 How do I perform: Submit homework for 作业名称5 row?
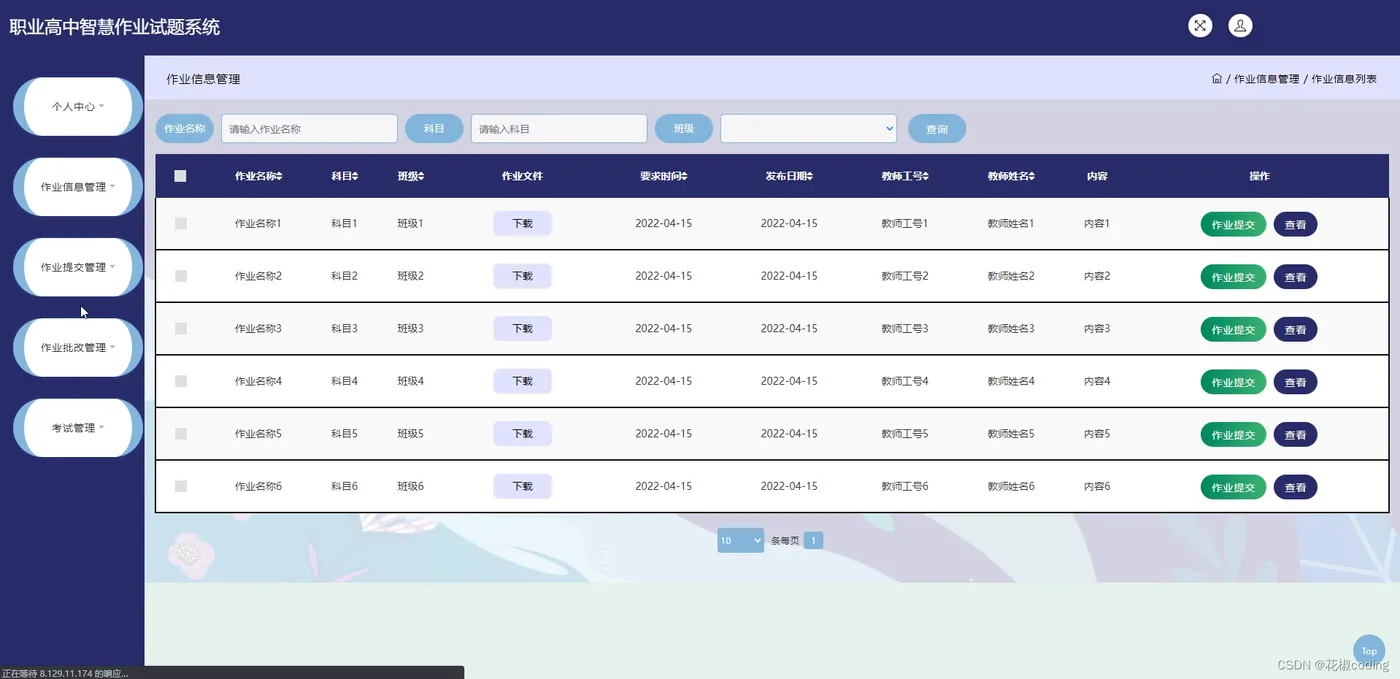[1233, 435]
